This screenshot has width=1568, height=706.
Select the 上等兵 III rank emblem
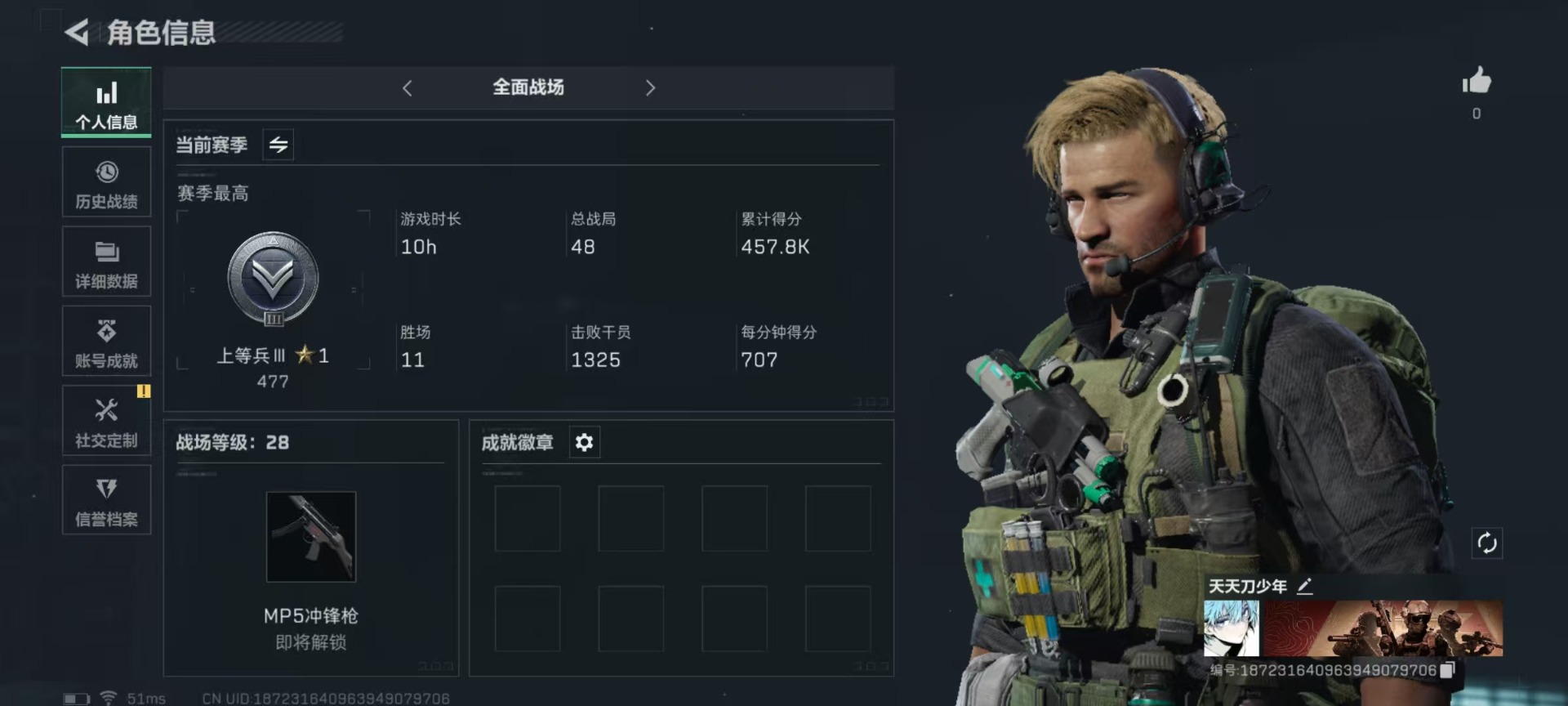pyautogui.click(x=273, y=279)
